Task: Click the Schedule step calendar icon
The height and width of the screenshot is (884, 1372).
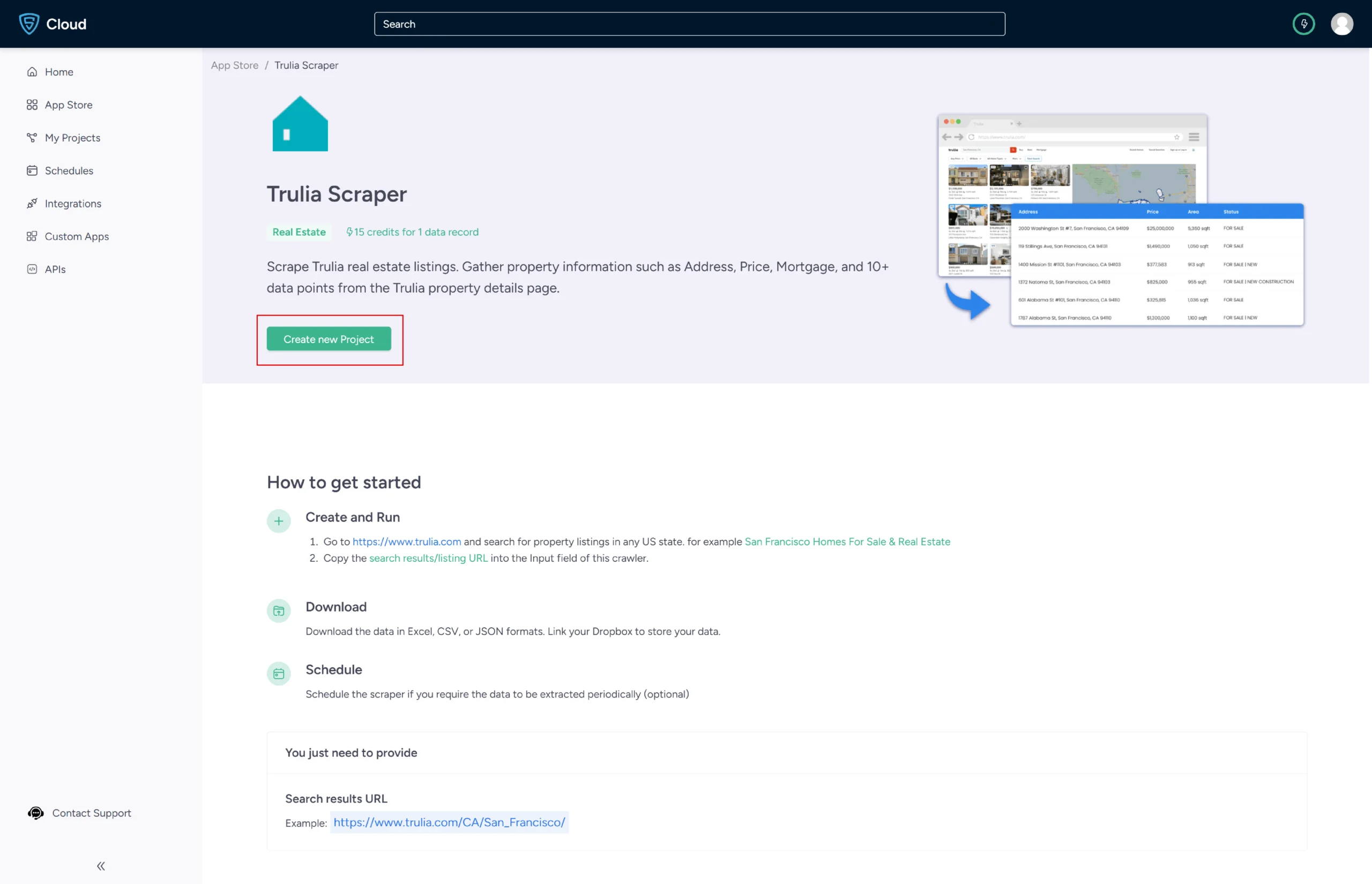Action: 279,673
